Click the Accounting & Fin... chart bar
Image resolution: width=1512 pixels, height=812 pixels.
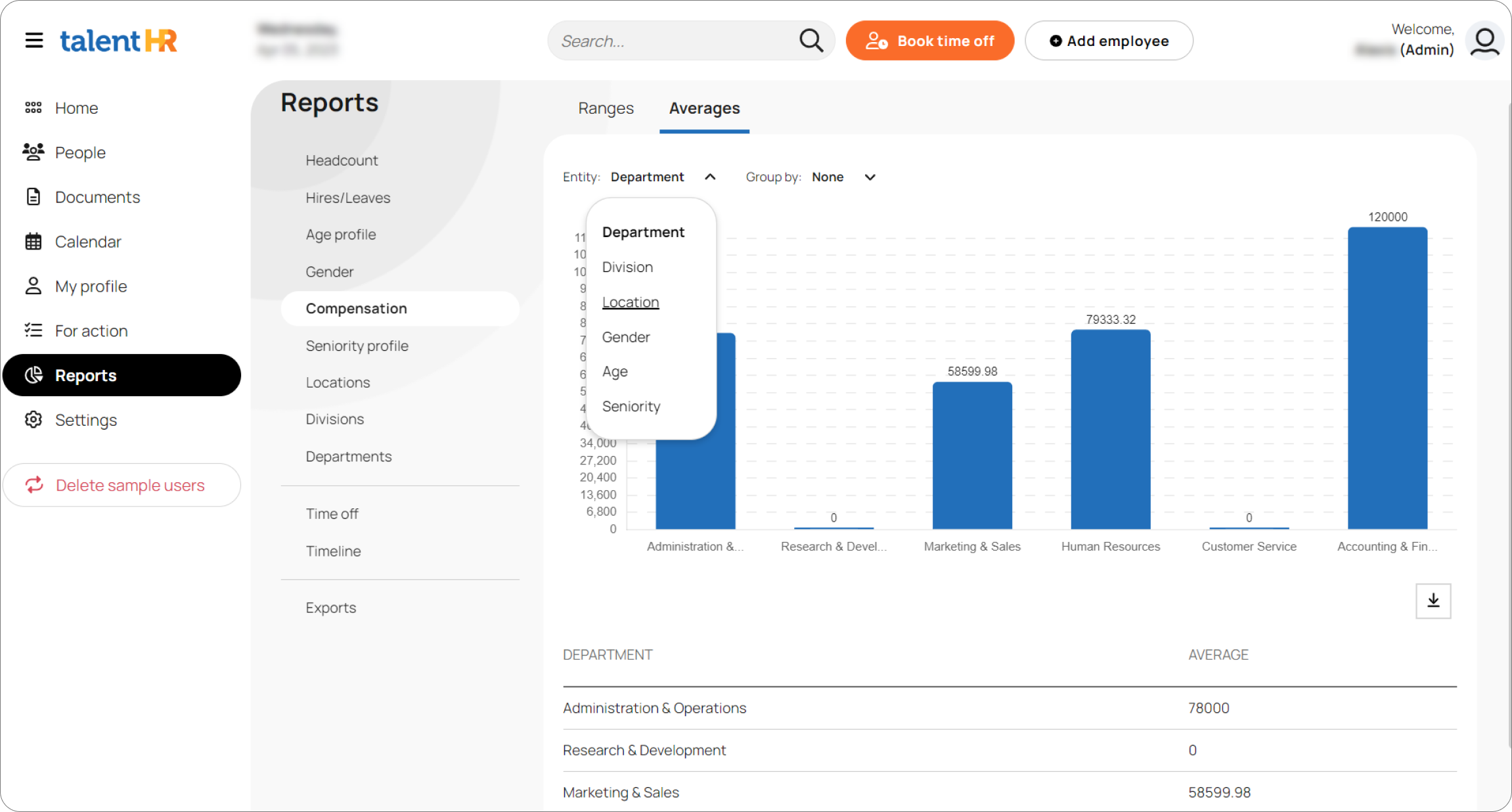point(1387,378)
